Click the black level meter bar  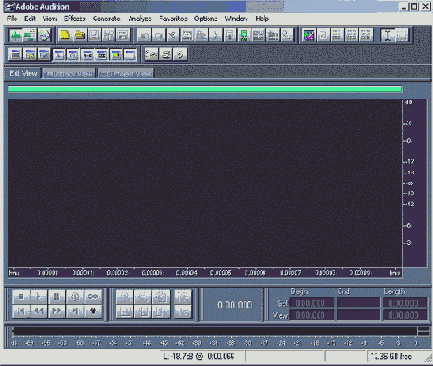(215, 331)
